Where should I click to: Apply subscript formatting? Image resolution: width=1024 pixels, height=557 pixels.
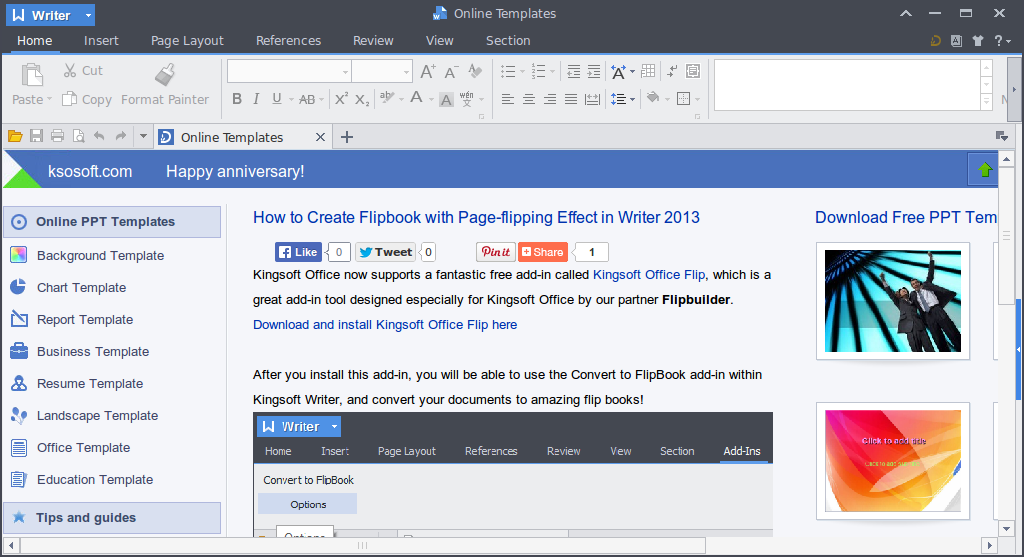click(362, 99)
